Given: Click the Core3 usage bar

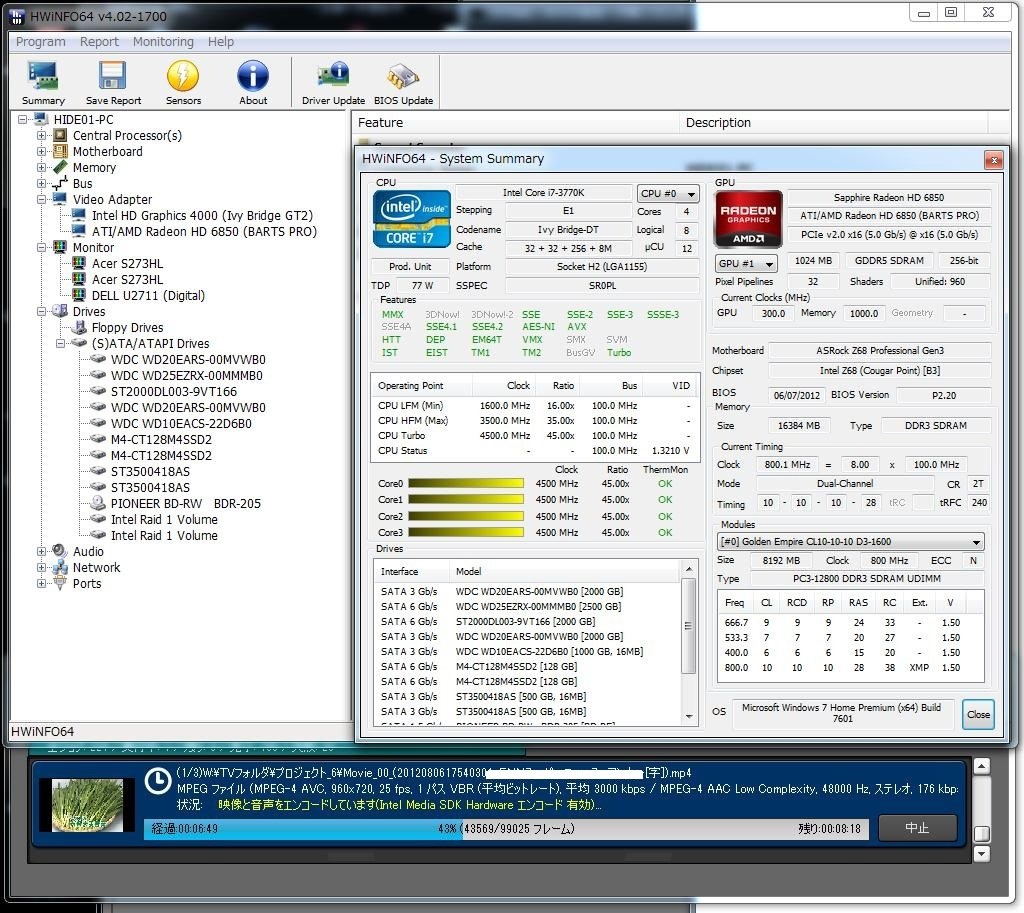Looking at the screenshot, I should click(x=466, y=532).
